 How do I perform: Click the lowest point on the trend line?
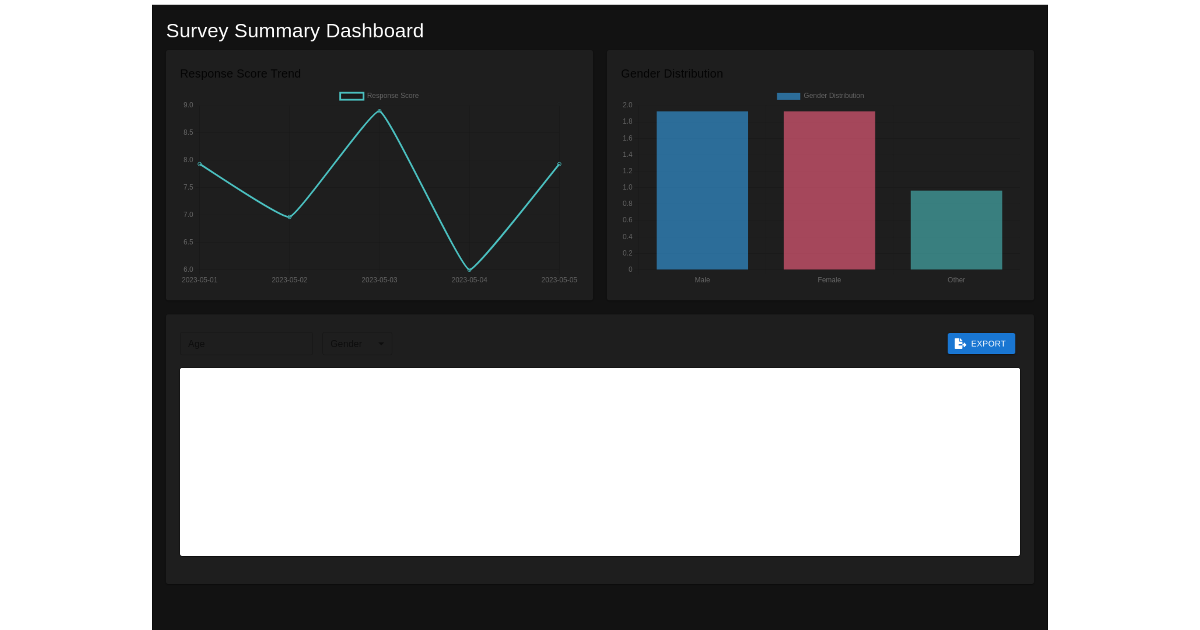469,269
